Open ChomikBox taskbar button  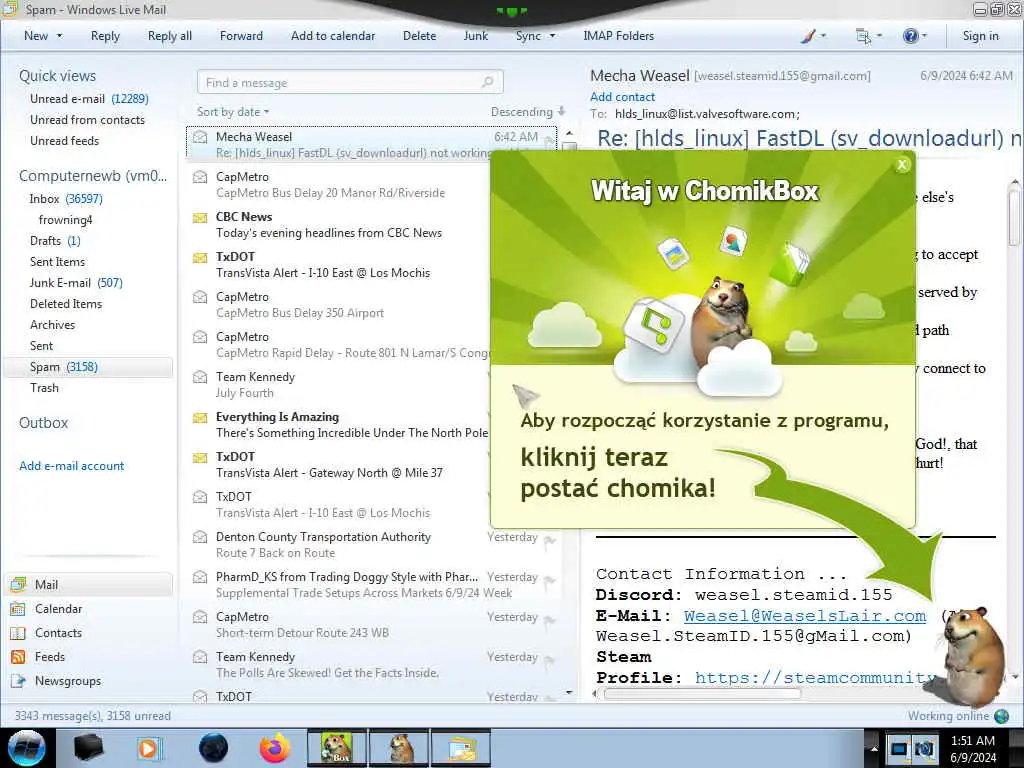click(336, 748)
